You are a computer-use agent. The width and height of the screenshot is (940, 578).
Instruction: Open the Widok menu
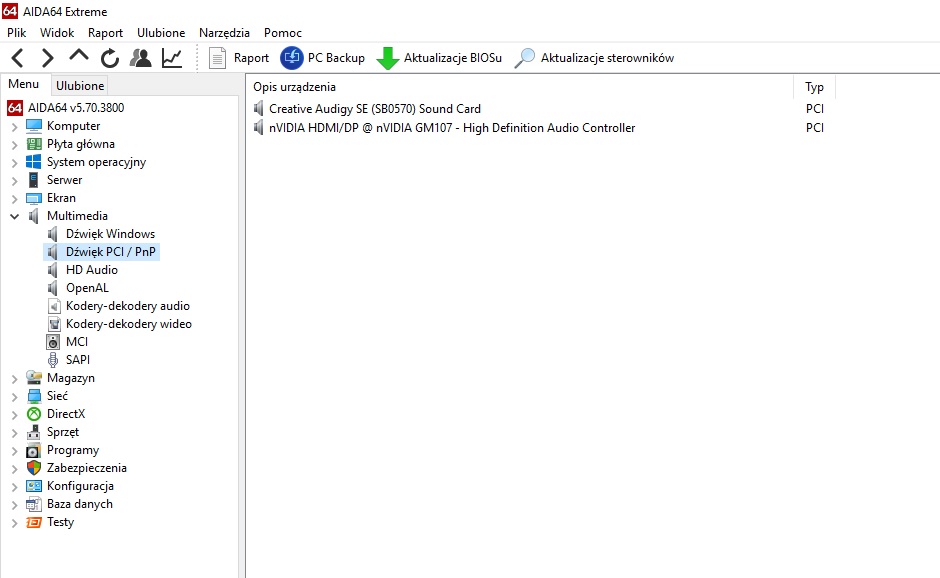[x=57, y=33]
